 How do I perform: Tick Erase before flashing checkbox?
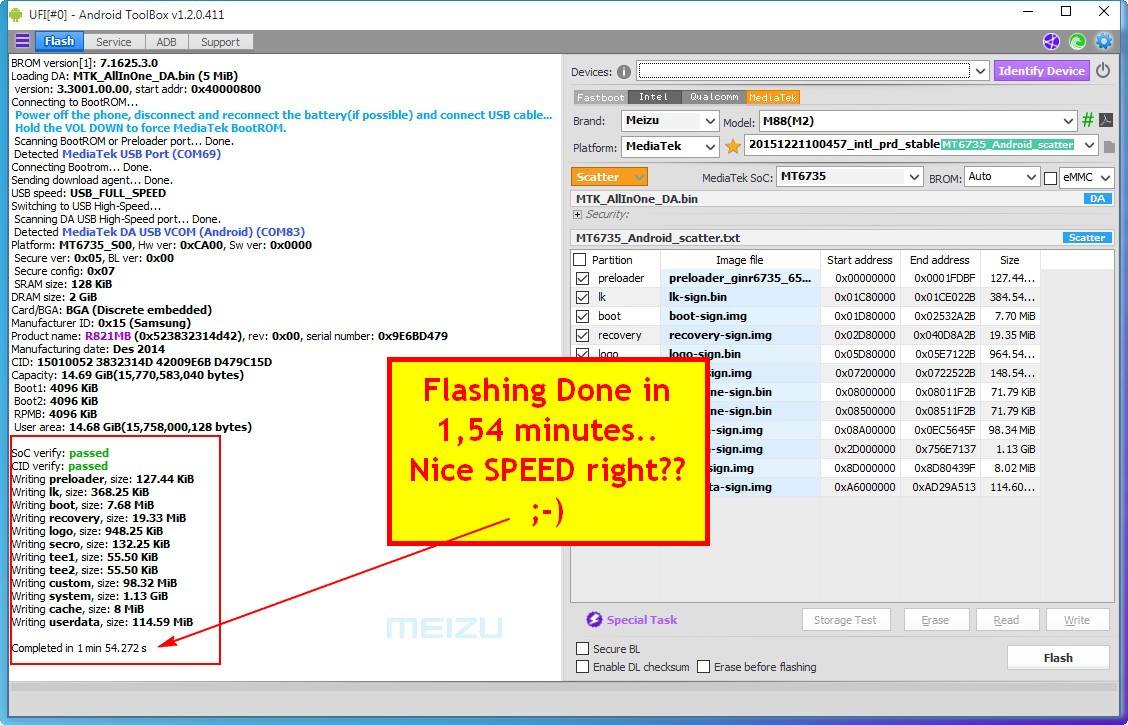(704, 667)
